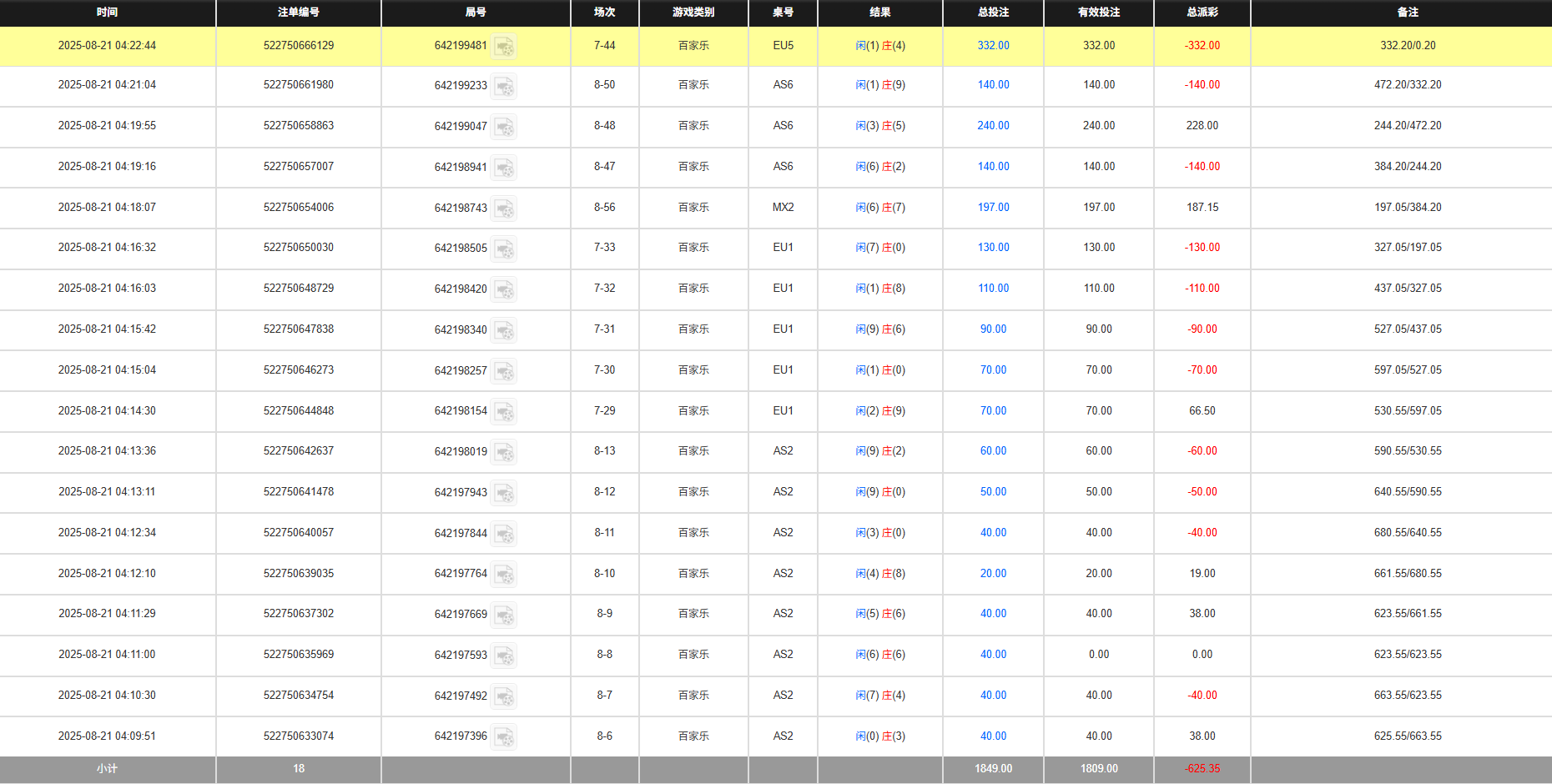Screen dimensions: 1552x784
Task: Click the video icon for round 642198505
Action: pos(503,249)
